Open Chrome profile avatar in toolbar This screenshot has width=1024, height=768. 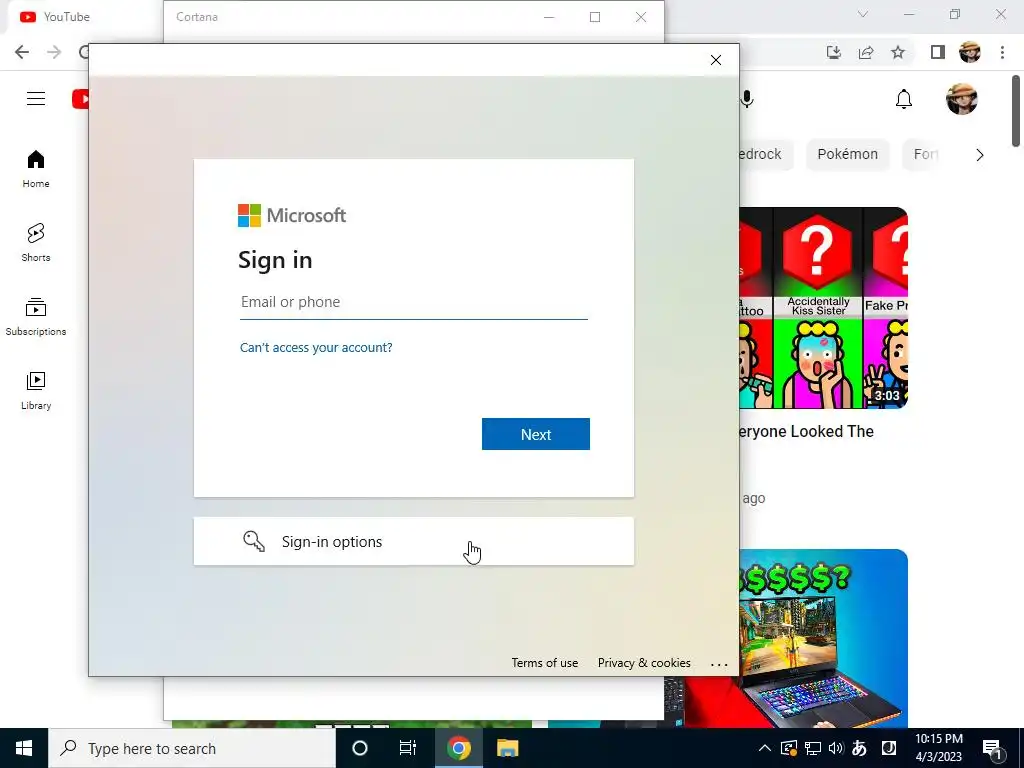point(970,52)
